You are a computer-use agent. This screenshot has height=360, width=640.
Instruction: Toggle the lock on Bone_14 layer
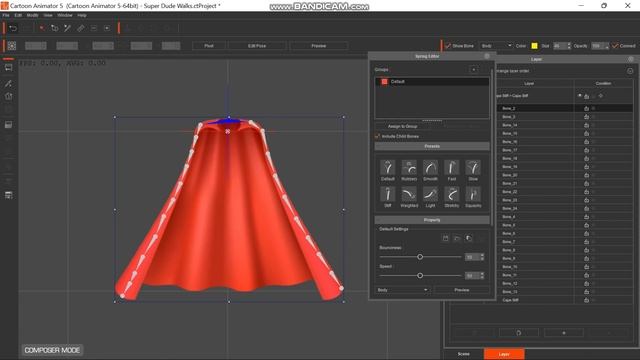pyautogui.click(x=586, y=125)
